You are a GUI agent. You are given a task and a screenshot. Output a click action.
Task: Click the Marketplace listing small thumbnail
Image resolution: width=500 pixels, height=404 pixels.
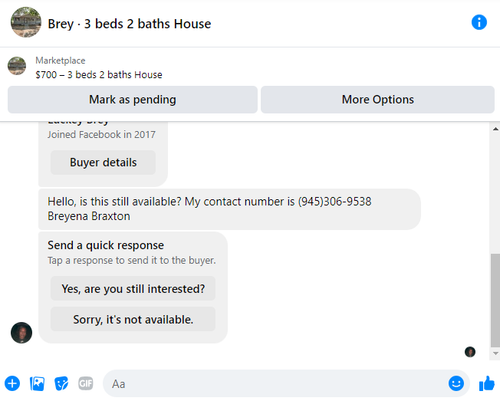(x=17, y=66)
